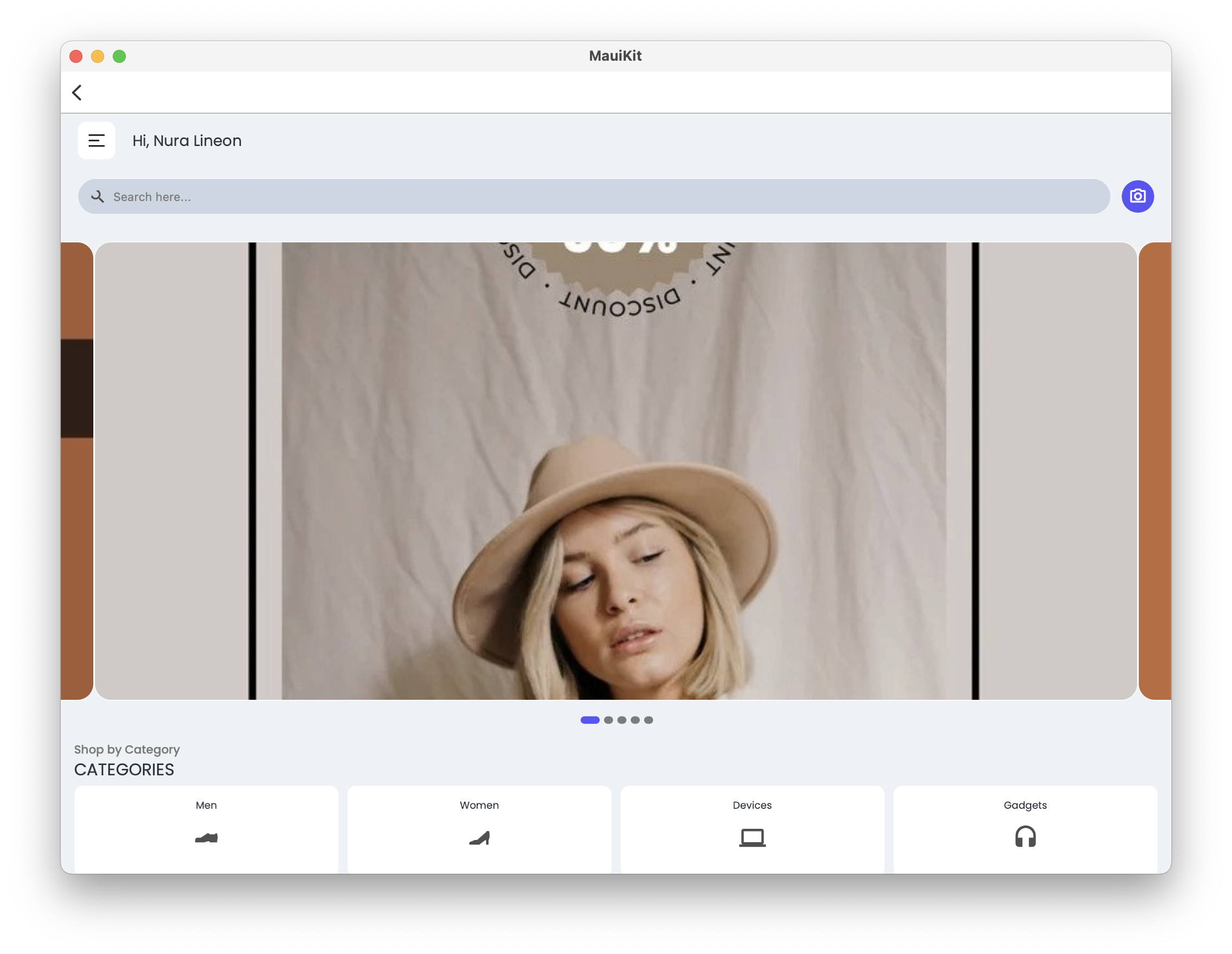Show next orange banner on right edge
The height and width of the screenshot is (954, 1232).
pos(1154,471)
